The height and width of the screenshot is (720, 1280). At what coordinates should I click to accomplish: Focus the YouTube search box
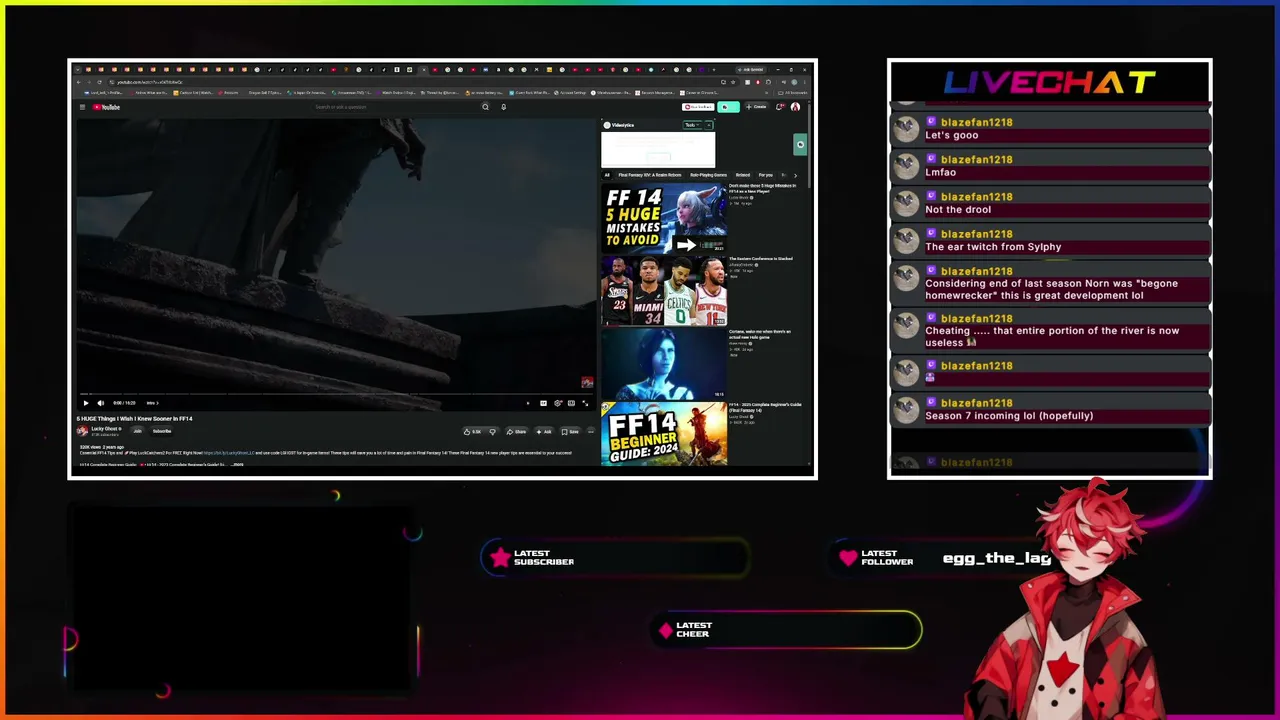pyautogui.click(x=395, y=107)
